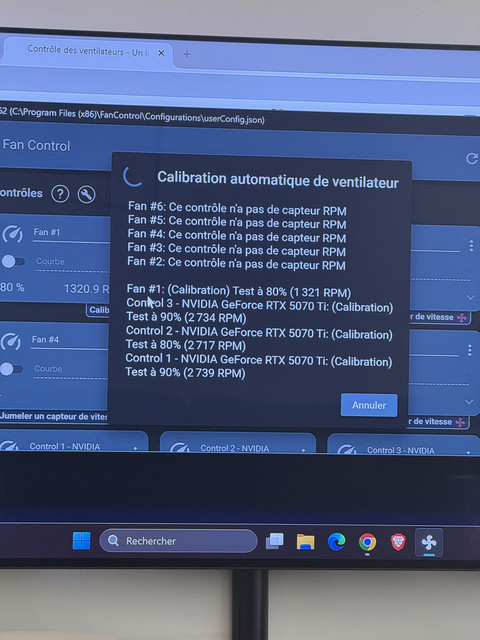Toggle the Fan #1 control switch
This screenshot has width=480, height=640.
[x=13, y=261]
